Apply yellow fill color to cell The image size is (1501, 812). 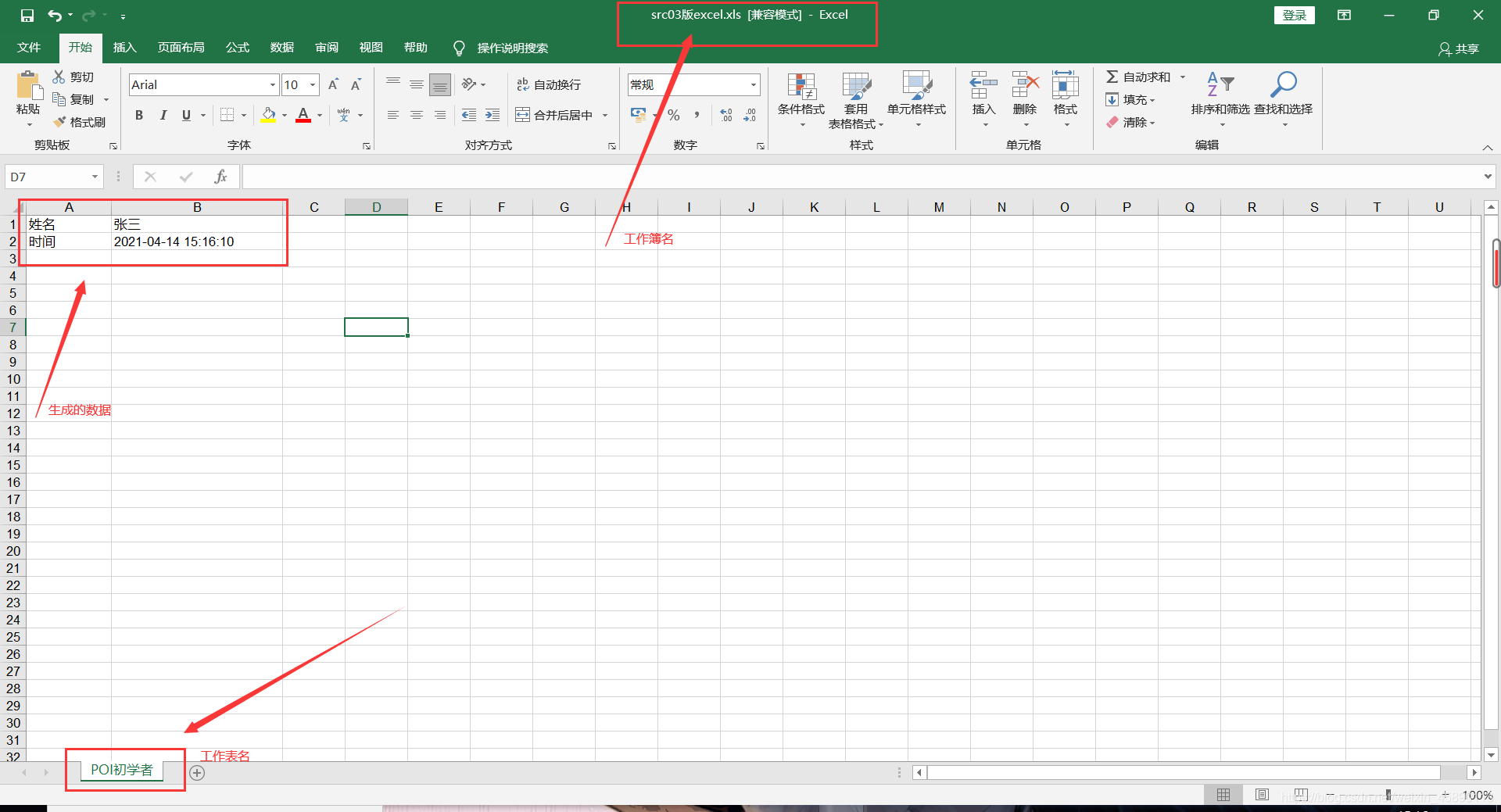pyautogui.click(x=268, y=115)
